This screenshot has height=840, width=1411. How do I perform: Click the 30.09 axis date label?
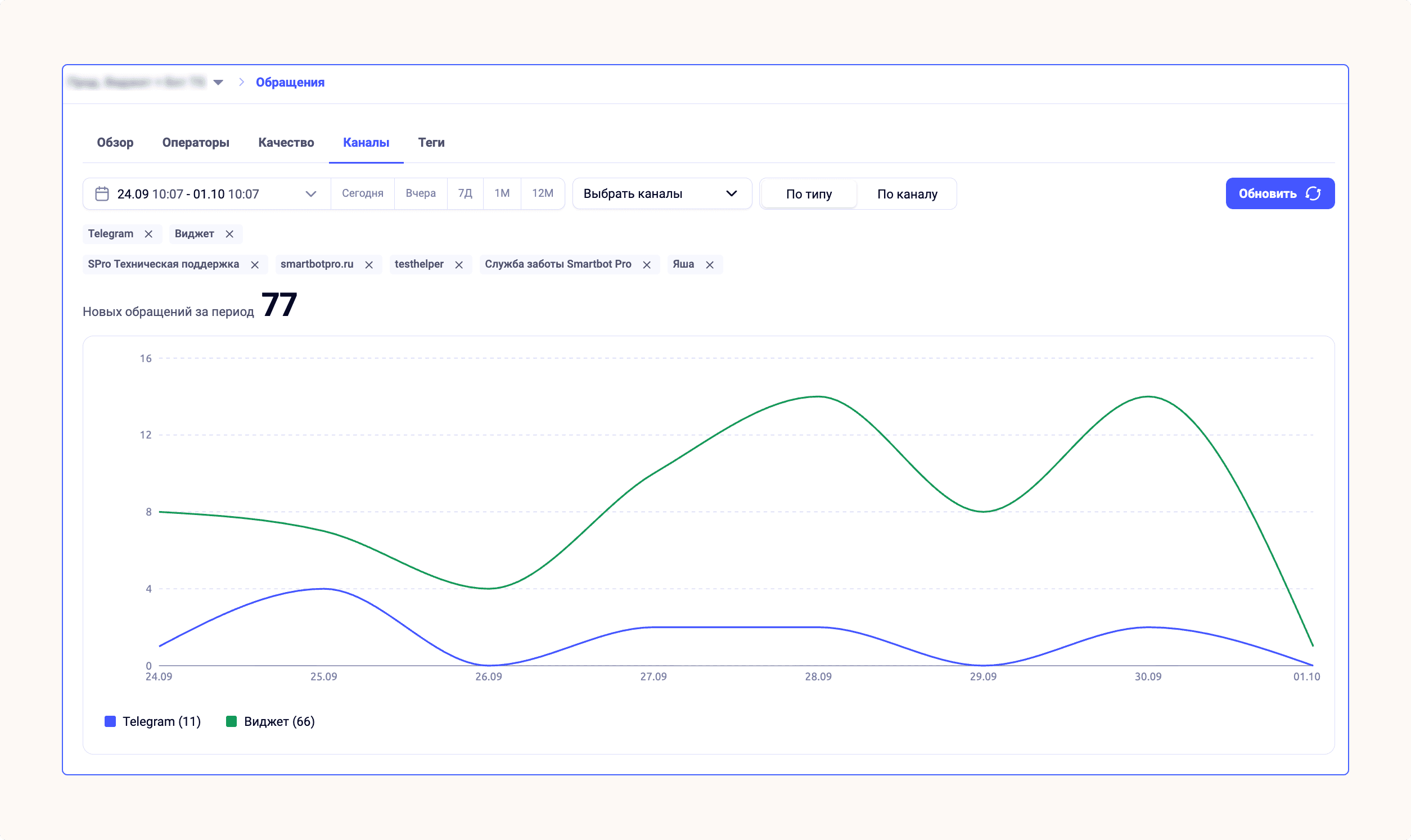(1148, 676)
